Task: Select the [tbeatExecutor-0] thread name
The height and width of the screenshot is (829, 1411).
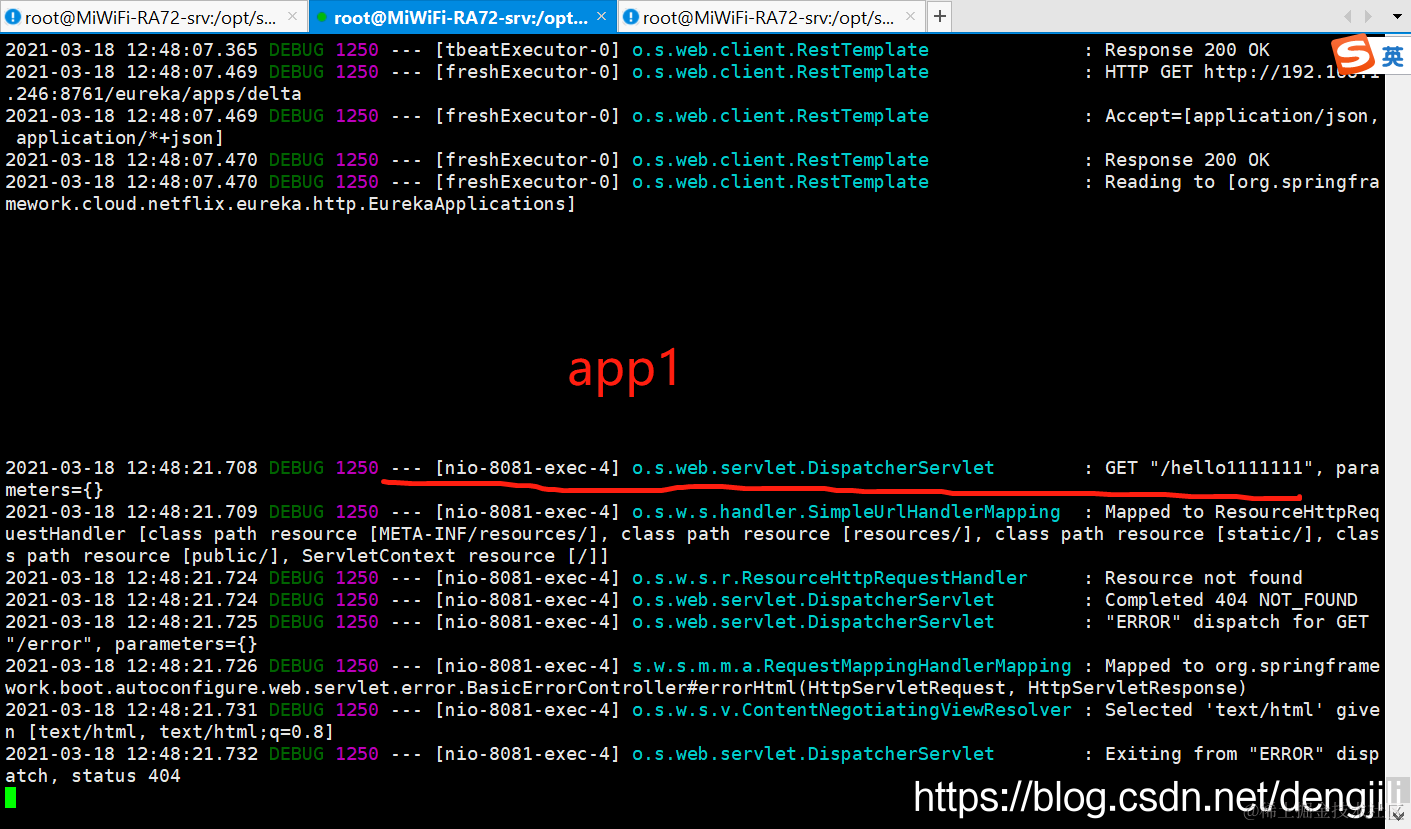Action: tap(527, 50)
